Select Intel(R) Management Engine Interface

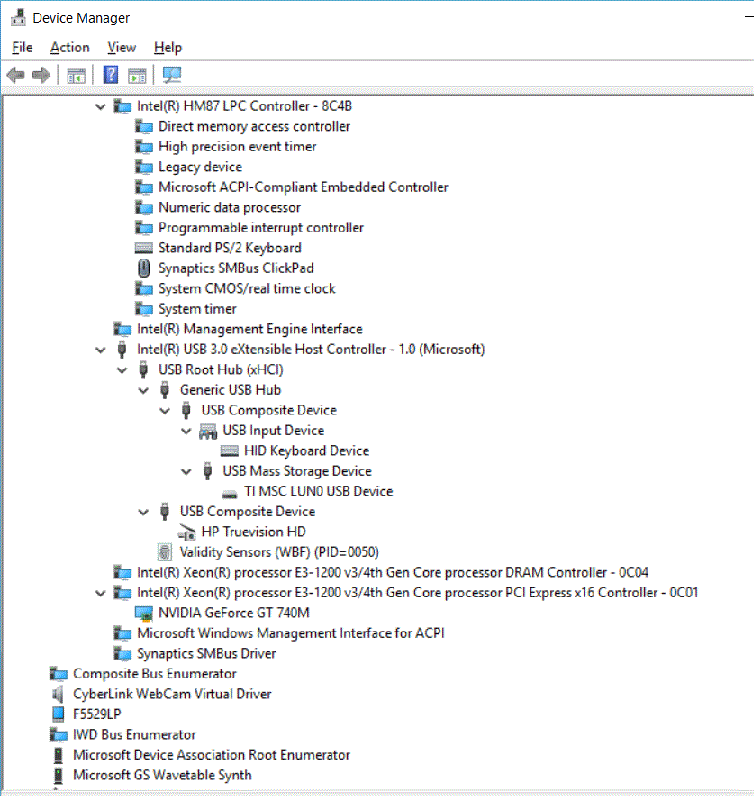(250, 329)
